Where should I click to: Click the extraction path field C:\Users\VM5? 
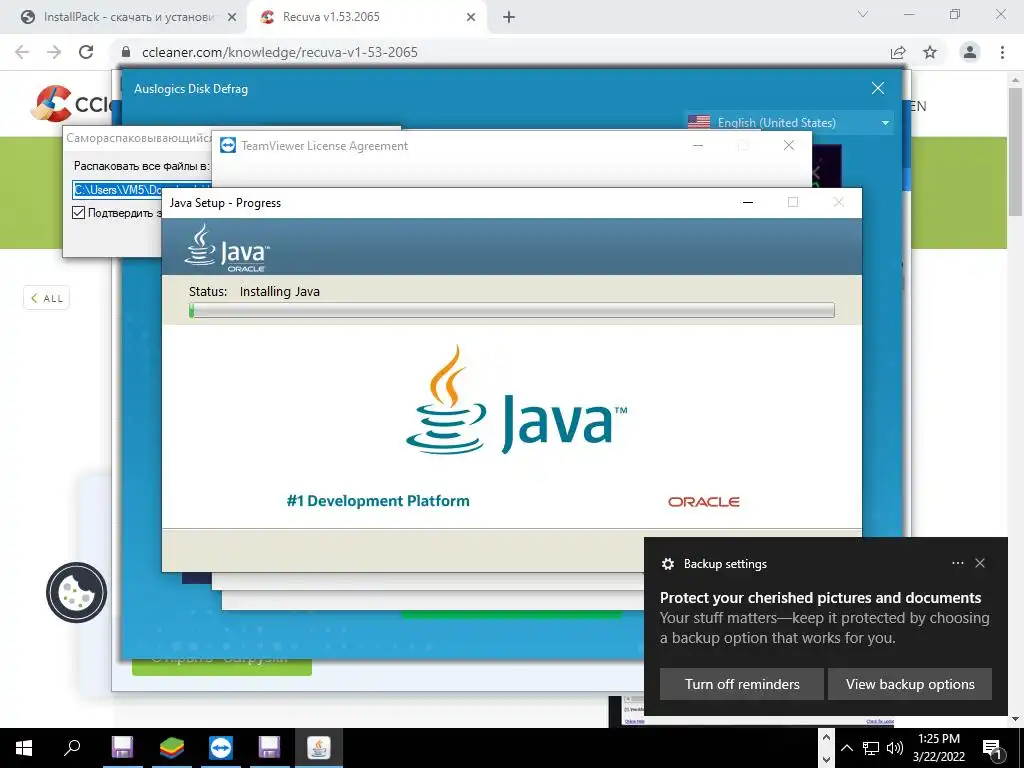[x=142, y=189]
